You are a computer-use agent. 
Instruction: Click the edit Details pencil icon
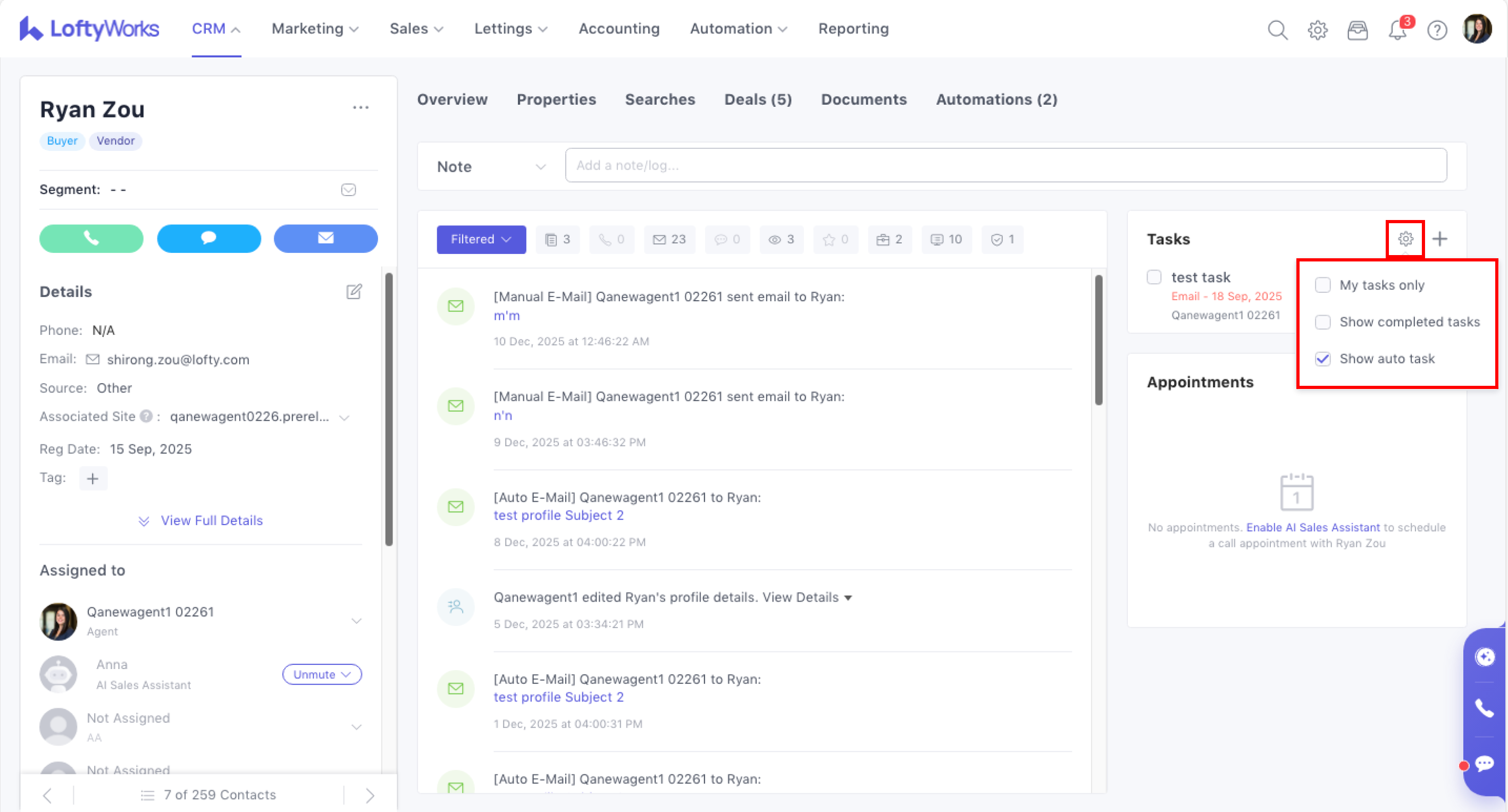(354, 291)
